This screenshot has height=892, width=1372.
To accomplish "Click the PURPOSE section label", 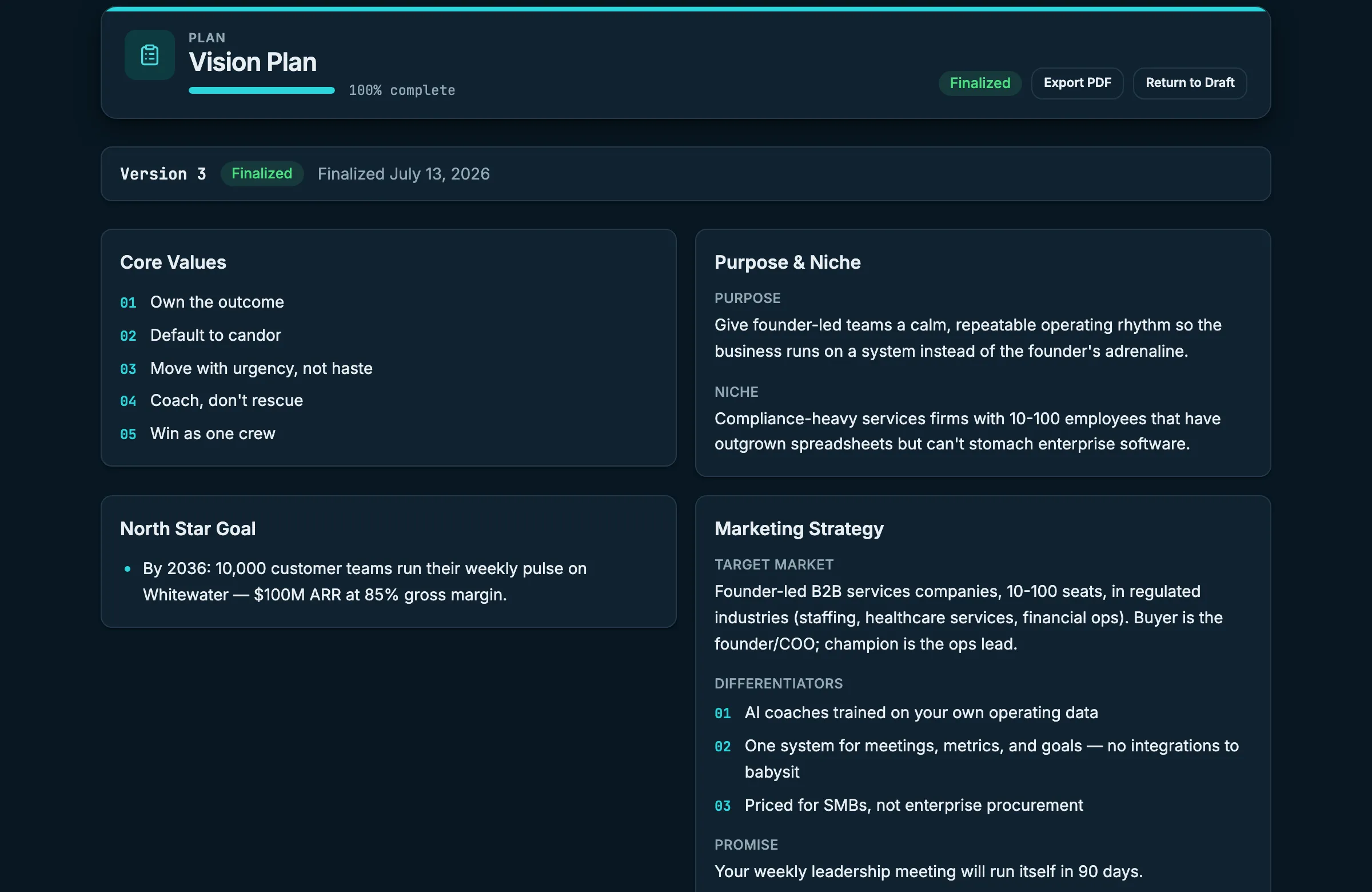I will click(x=747, y=298).
